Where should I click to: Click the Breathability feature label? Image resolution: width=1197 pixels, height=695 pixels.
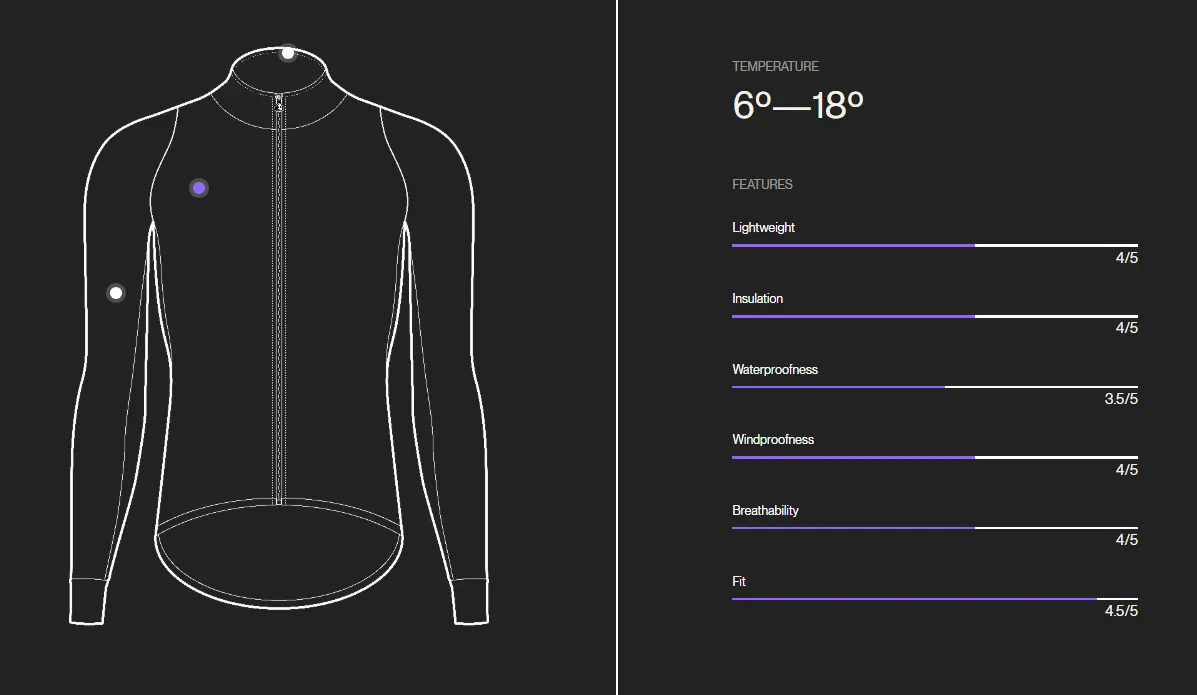(x=765, y=510)
